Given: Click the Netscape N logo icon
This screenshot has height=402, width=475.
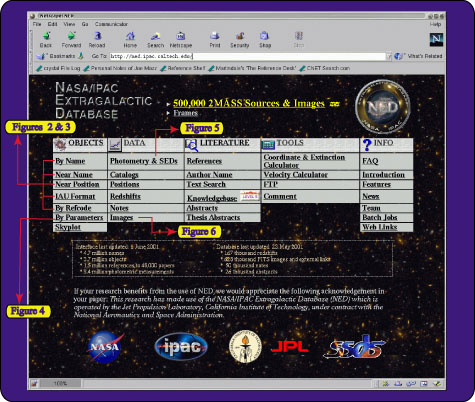Looking at the screenshot, I should (x=436, y=40).
